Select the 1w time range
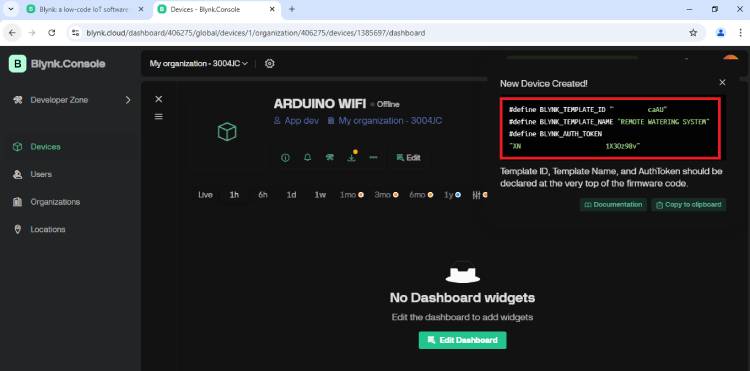750x371 pixels. tap(320, 195)
